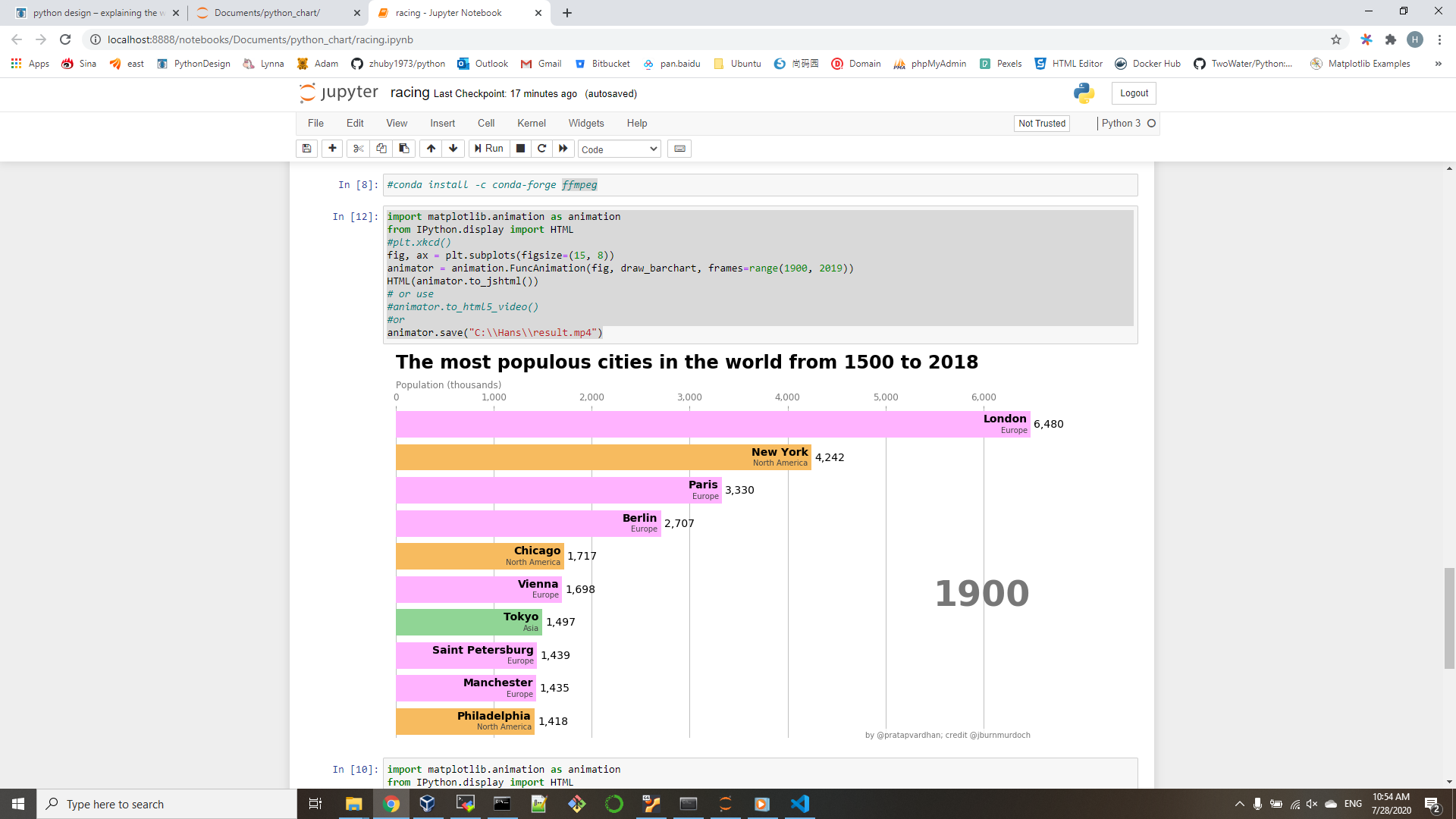This screenshot has width=1456, height=819.
Task: Toggle the run-all-cells icon
Action: [x=562, y=148]
